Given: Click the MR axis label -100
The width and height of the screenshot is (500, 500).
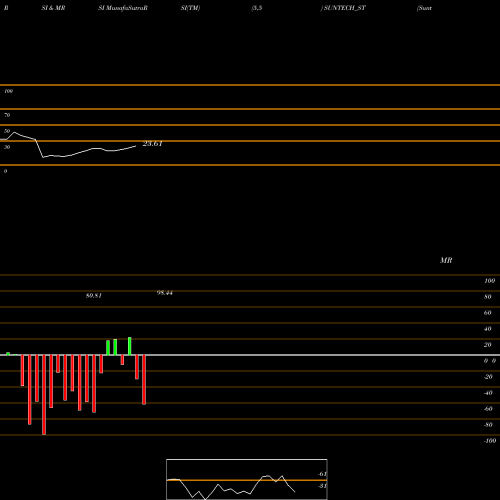Looking at the screenshot, I should tap(490, 441).
